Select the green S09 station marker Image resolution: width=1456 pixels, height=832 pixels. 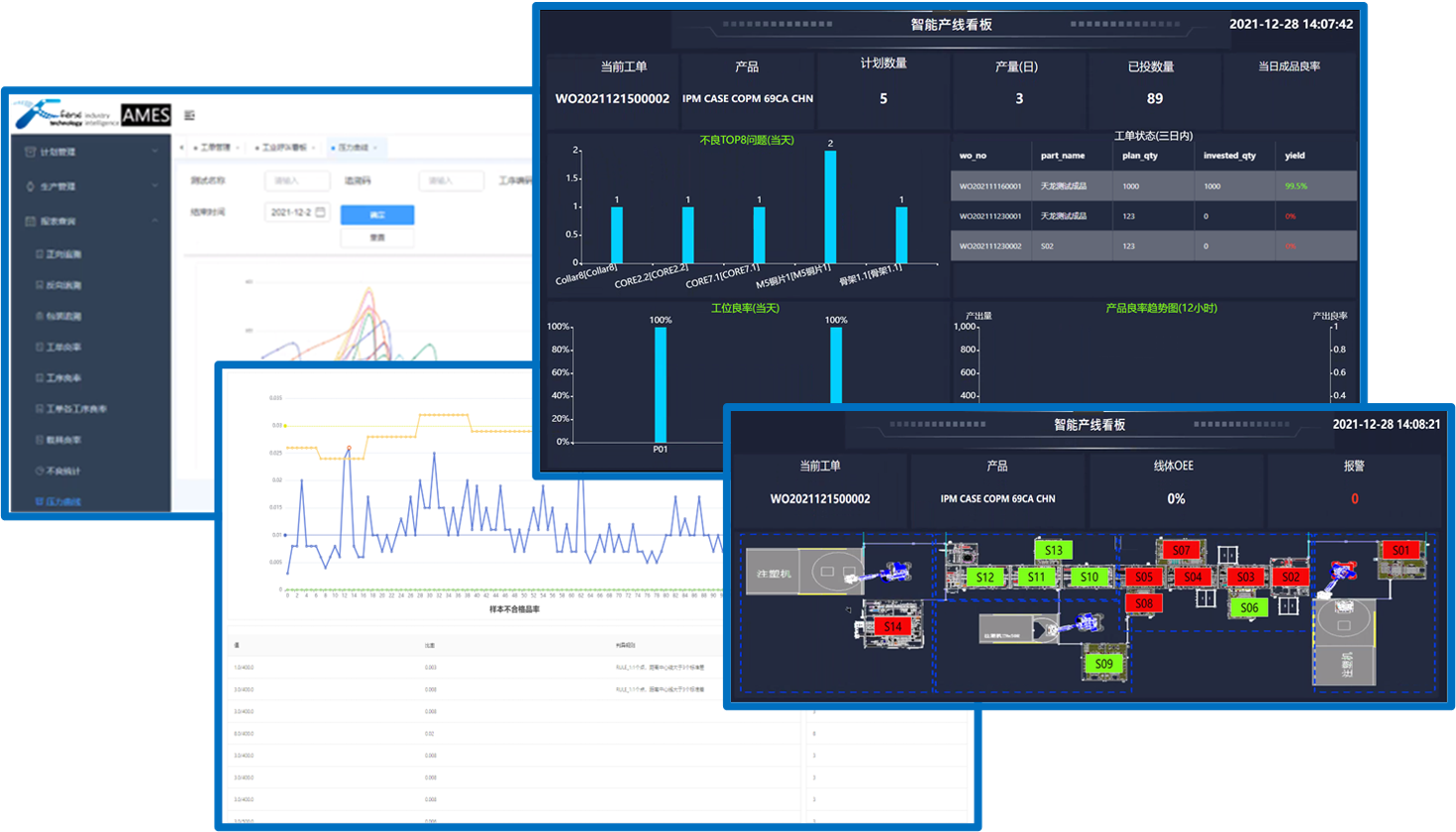click(x=1103, y=664)
